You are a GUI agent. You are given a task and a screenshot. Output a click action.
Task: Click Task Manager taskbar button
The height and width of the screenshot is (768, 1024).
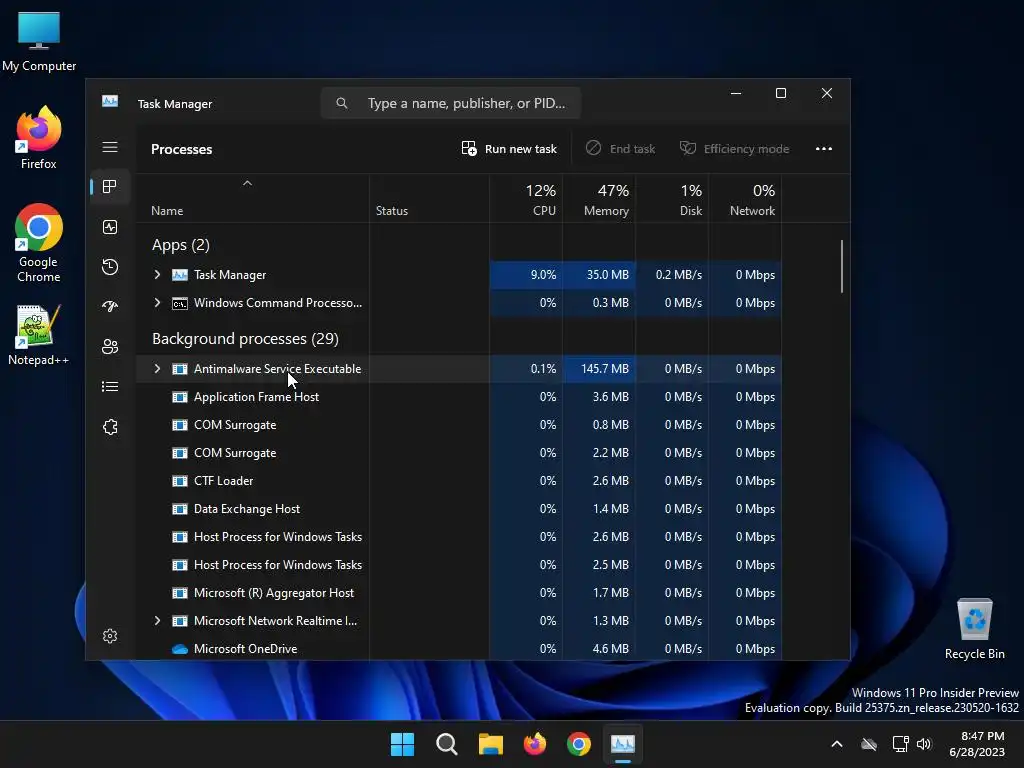622,744
